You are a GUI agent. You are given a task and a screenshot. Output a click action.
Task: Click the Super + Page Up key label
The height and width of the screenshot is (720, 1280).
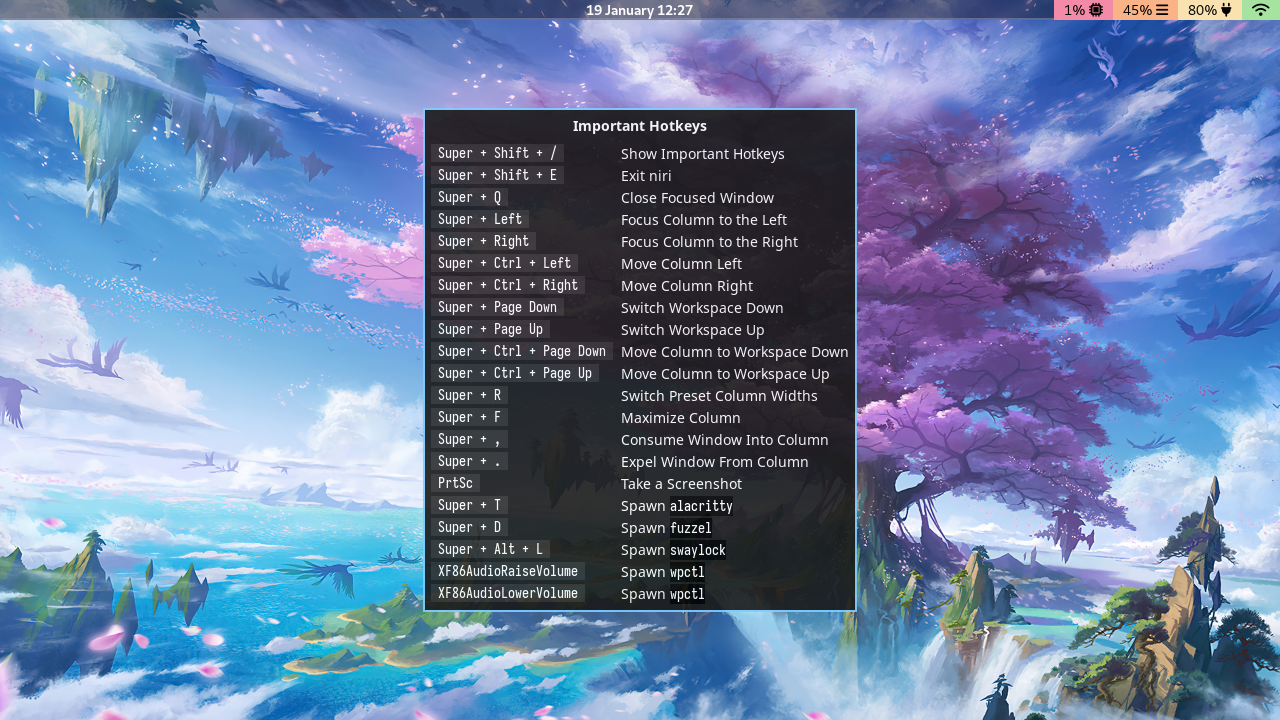[490, 329]
